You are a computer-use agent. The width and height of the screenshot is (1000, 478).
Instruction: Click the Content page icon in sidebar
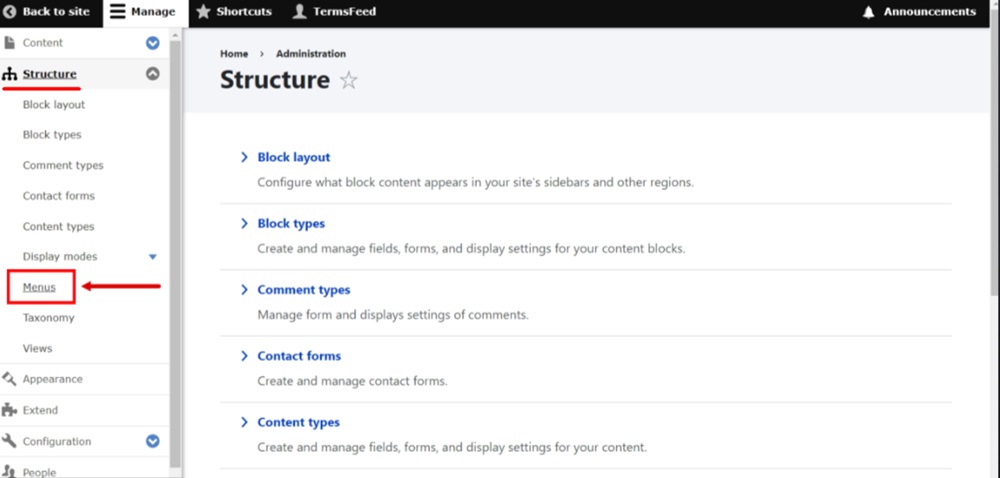tap(10, 43)
